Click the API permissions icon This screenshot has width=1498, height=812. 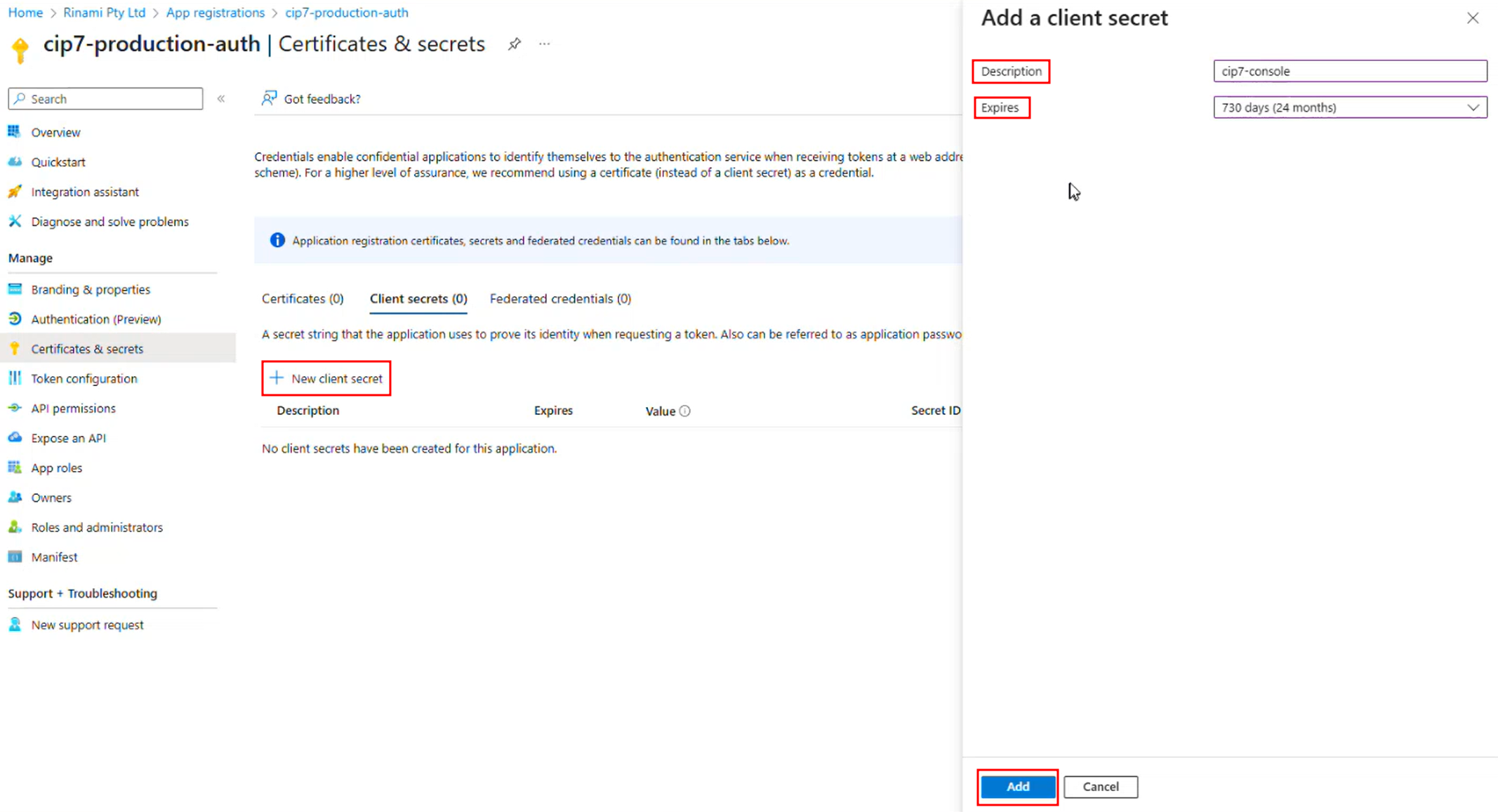[14, 408]
